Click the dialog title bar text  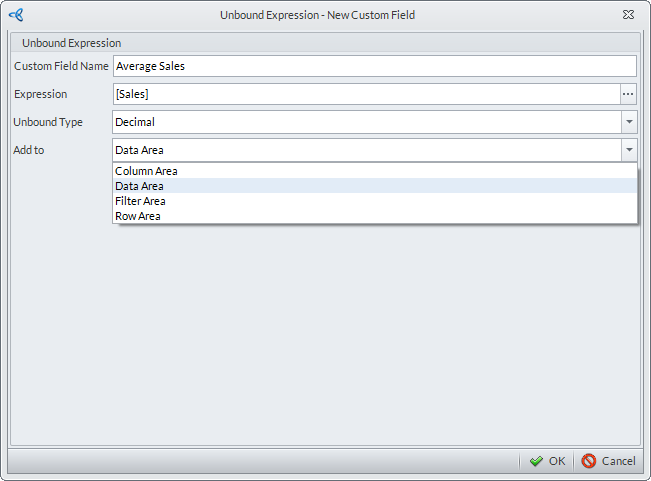(x=317, y=15)
